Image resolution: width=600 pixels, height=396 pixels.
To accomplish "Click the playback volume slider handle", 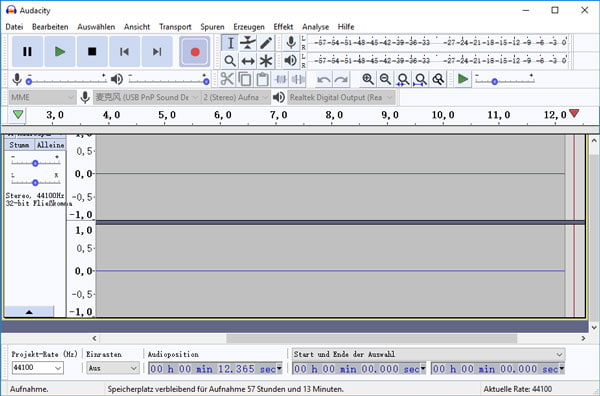I will coord(206,81).
